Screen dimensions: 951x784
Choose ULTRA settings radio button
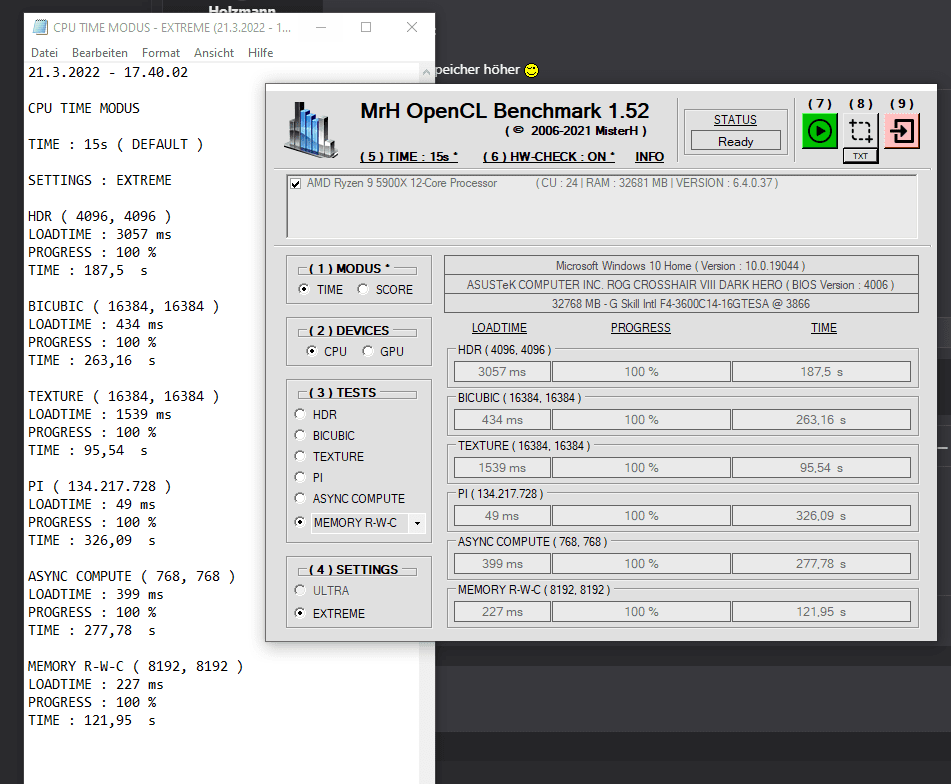(x=300, y=590)
